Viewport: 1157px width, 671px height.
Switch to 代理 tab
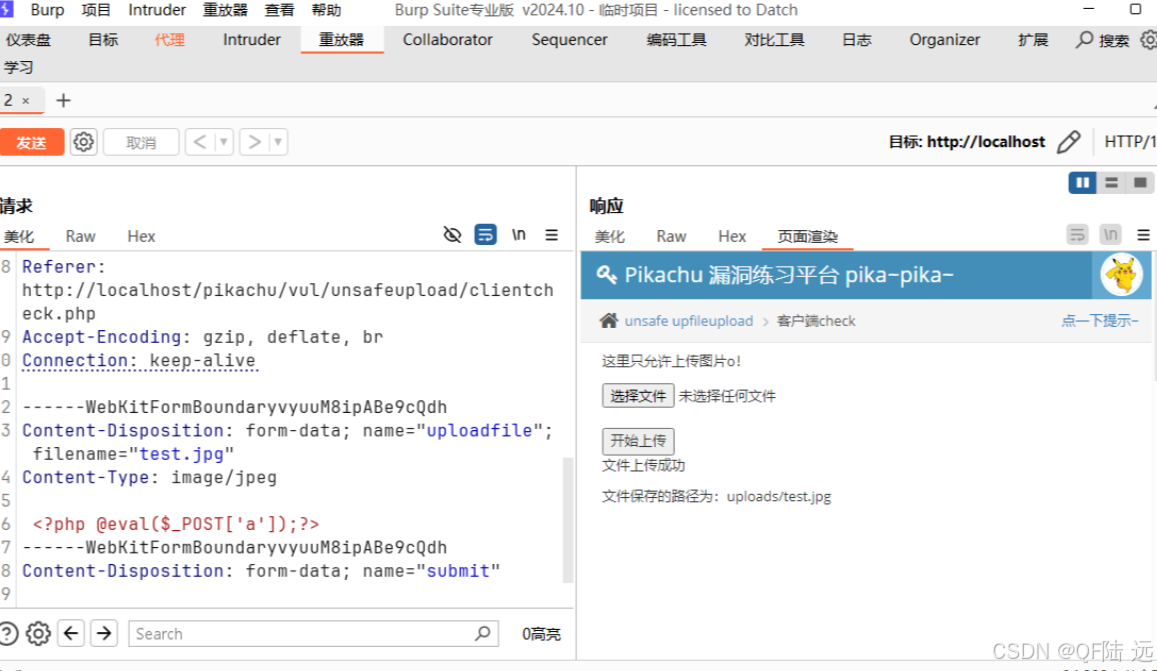point(170,40)
